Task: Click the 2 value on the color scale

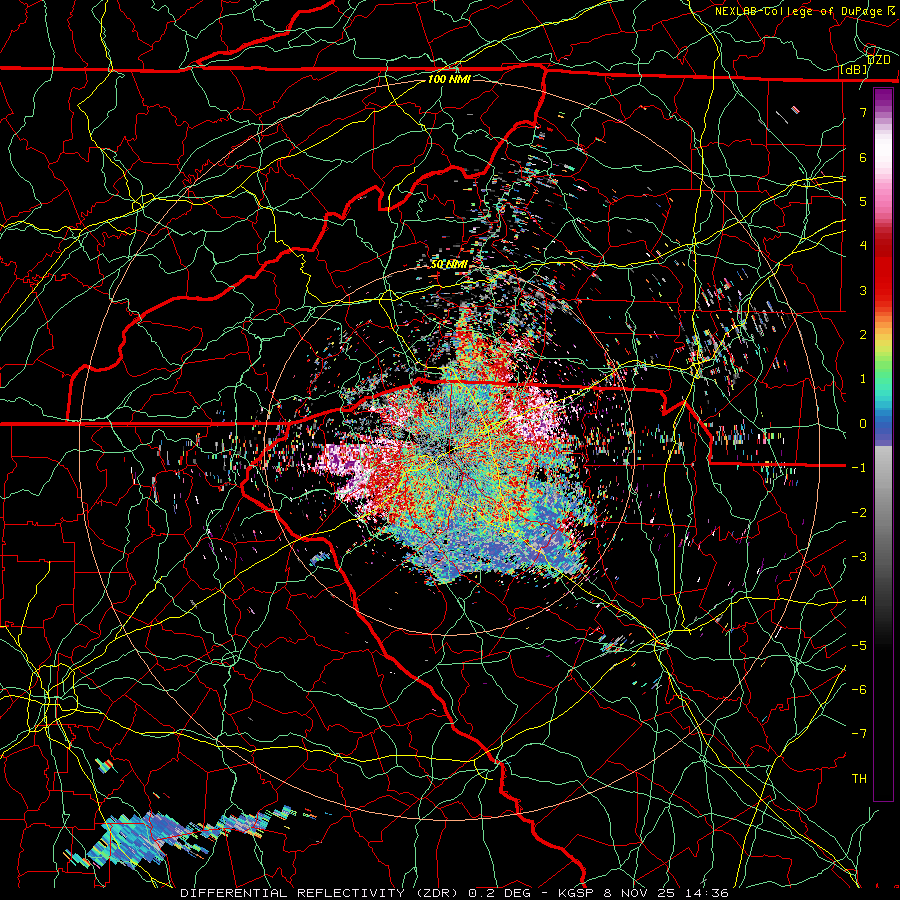Action: pos(863,335)
